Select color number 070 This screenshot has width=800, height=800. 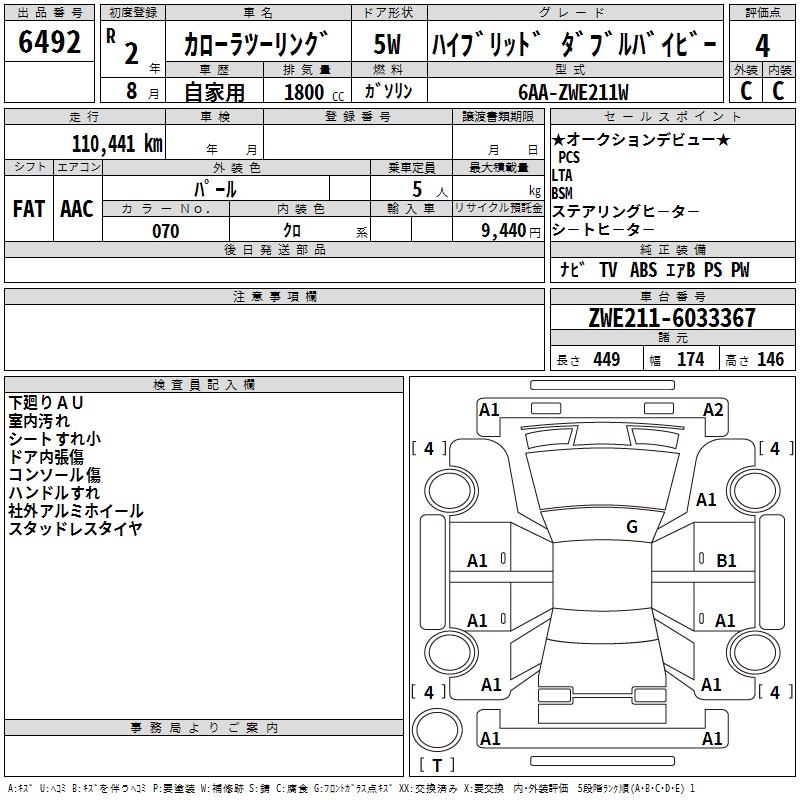pos(165,231)
